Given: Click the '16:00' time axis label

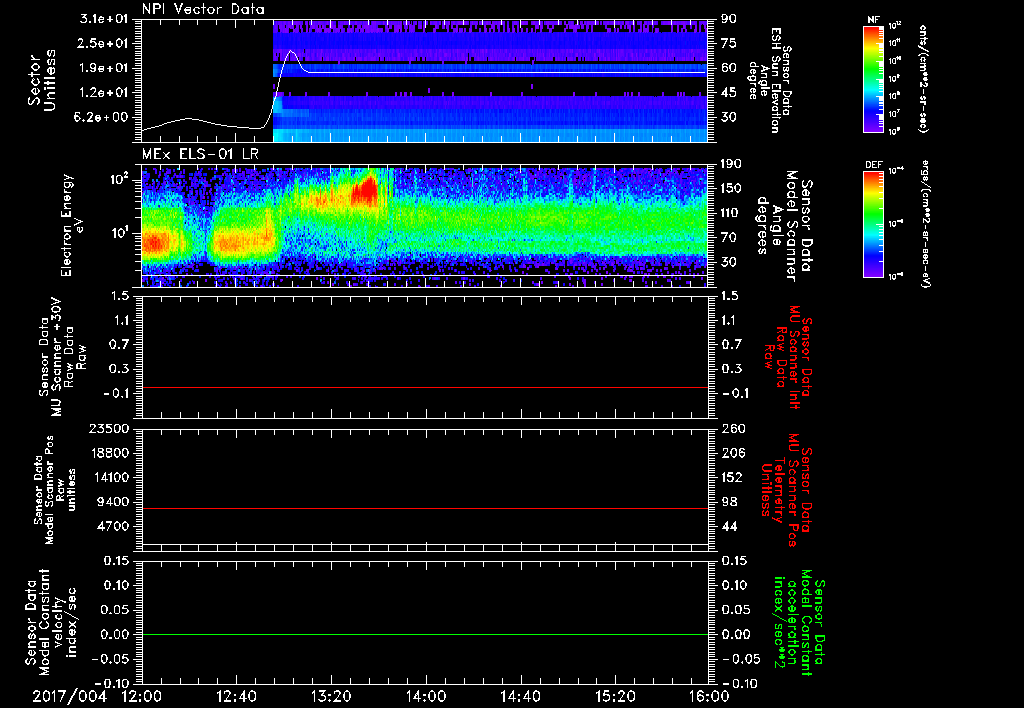Looking at the screenshot, I should pyautogui.click(x=709, y=696).
